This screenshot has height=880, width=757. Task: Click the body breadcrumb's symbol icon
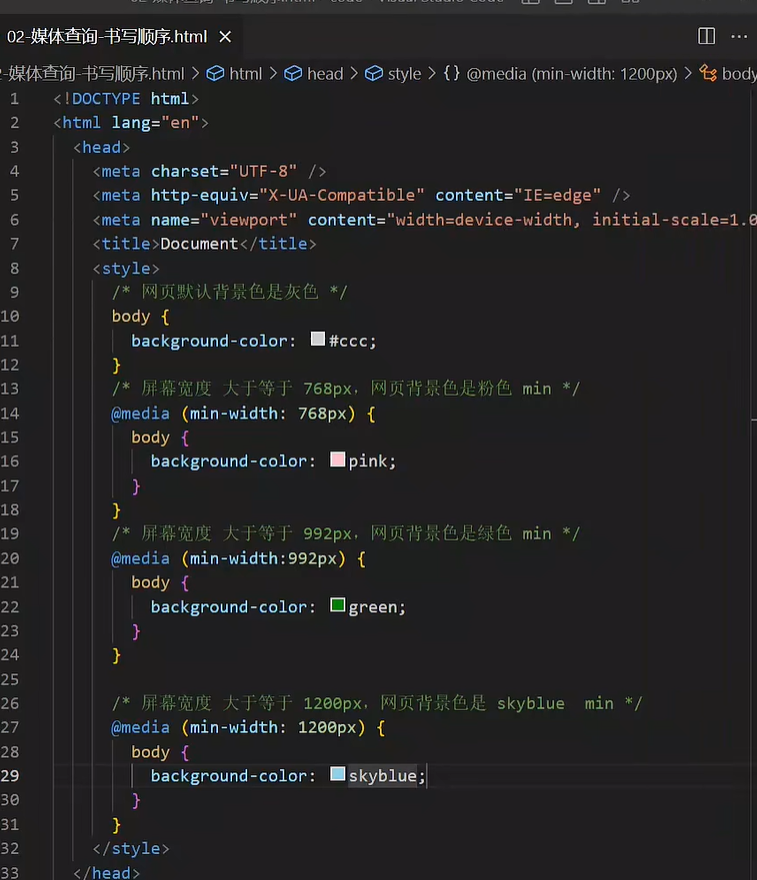[708, 74]
